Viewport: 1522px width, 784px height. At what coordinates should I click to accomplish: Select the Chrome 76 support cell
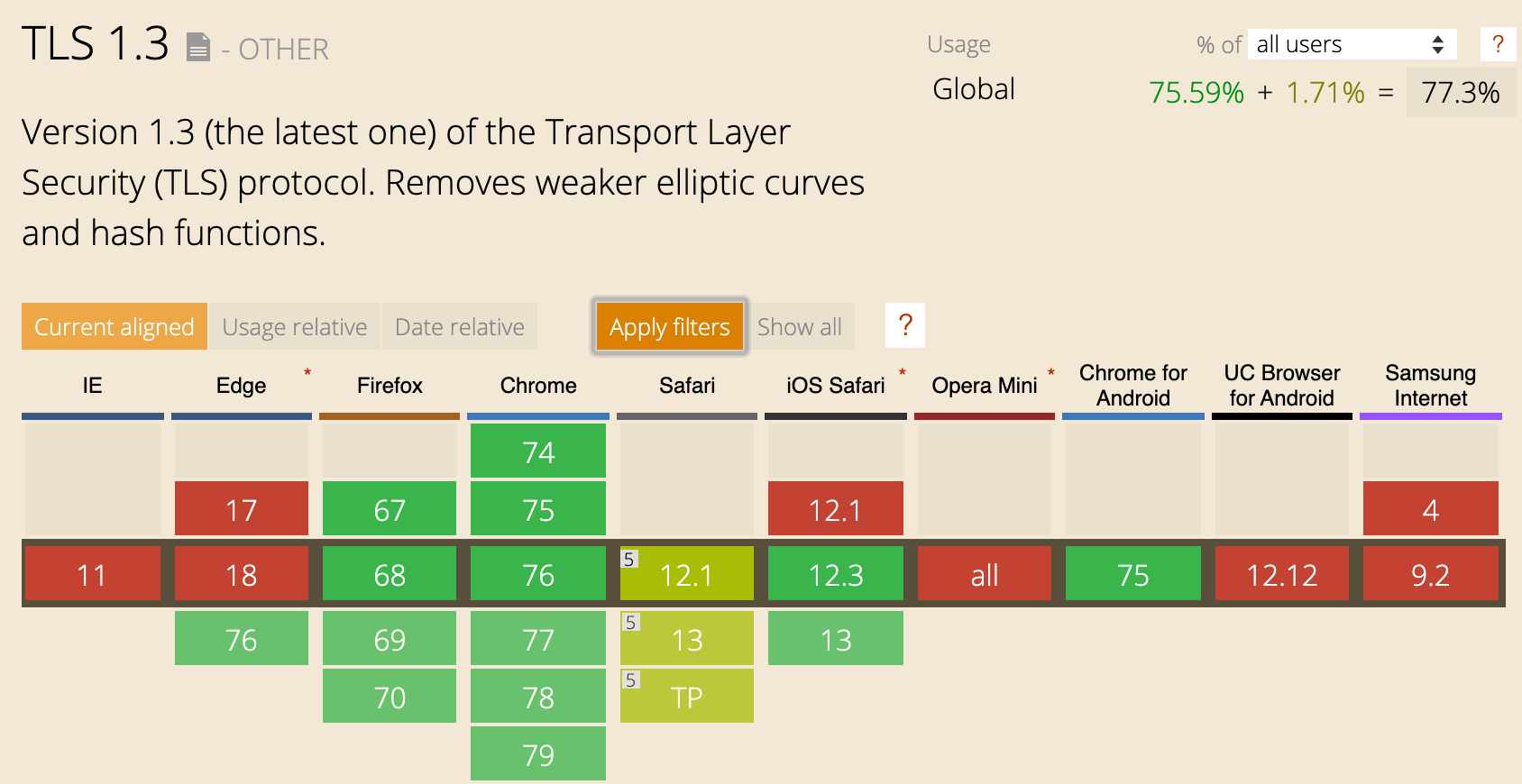click(x=537, y=574)
